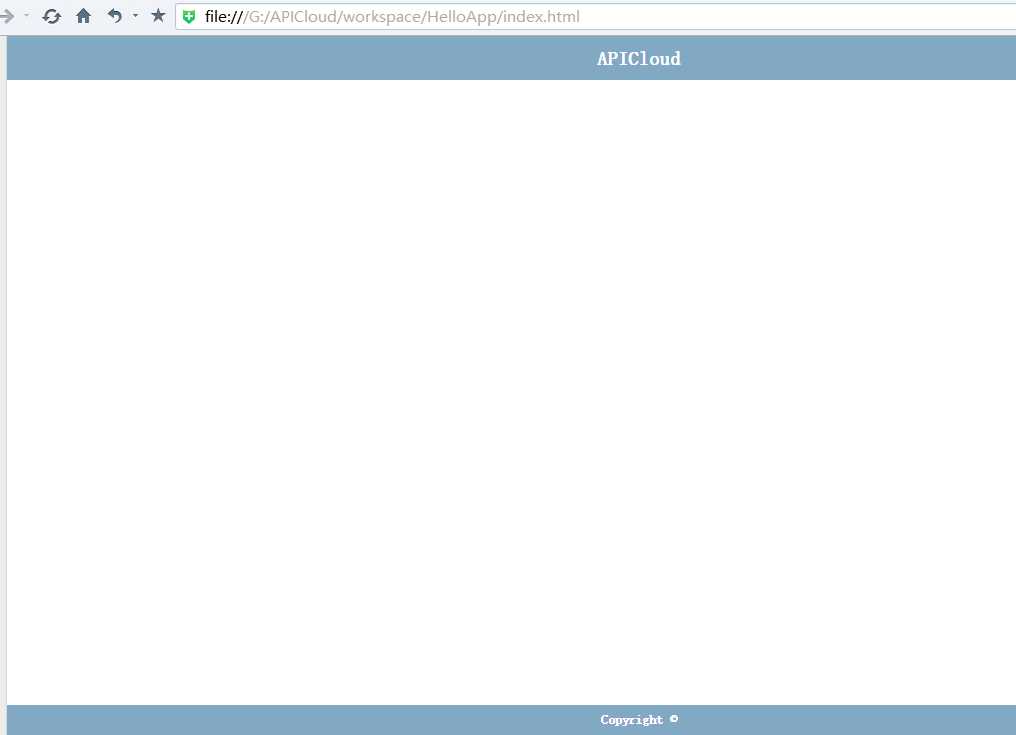
Task: Go to the browser home page
Action: coord(84,16)
